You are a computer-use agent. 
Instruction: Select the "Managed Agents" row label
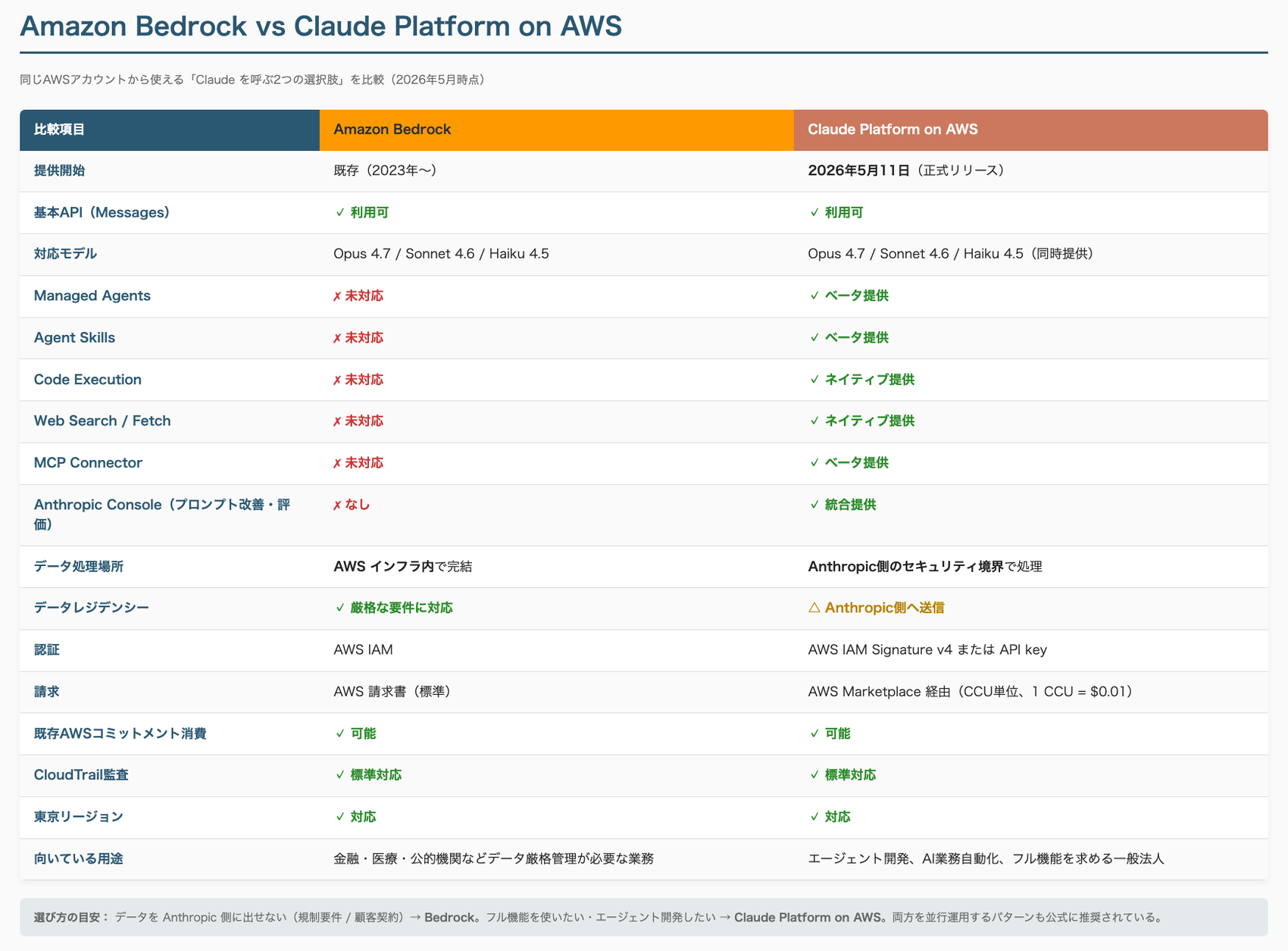coord(92,296)
